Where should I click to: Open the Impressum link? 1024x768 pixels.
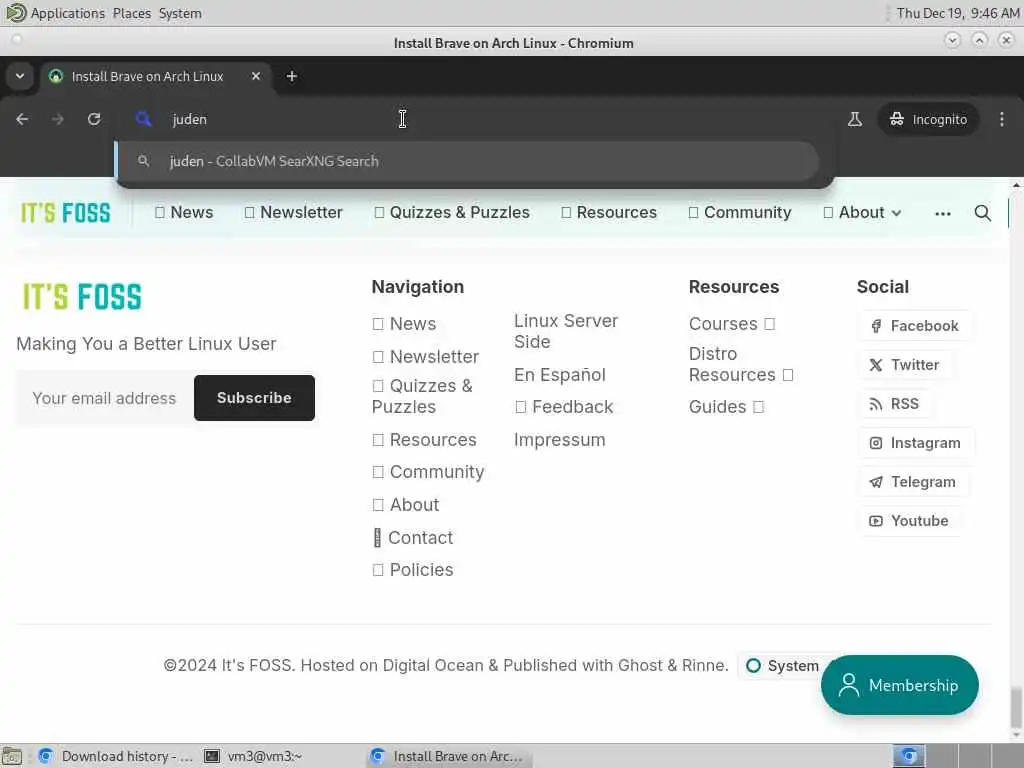click(560, 440)
